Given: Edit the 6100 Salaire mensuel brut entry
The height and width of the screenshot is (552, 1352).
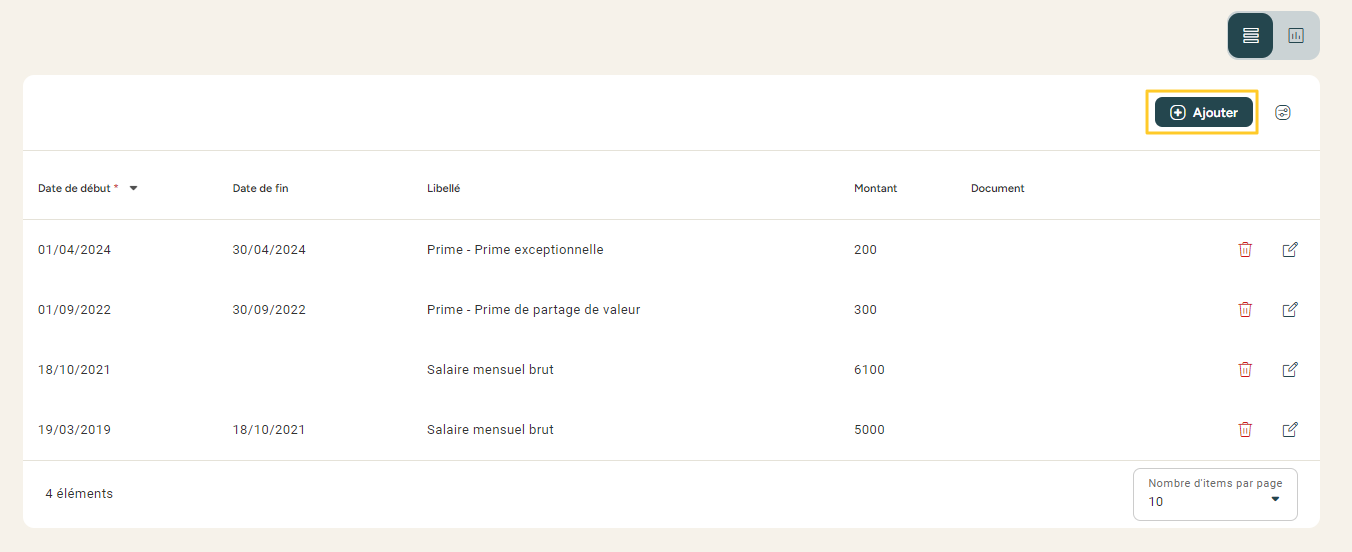Looking at the screenshot, I should pyautogui.click(x=1290, y=370).
